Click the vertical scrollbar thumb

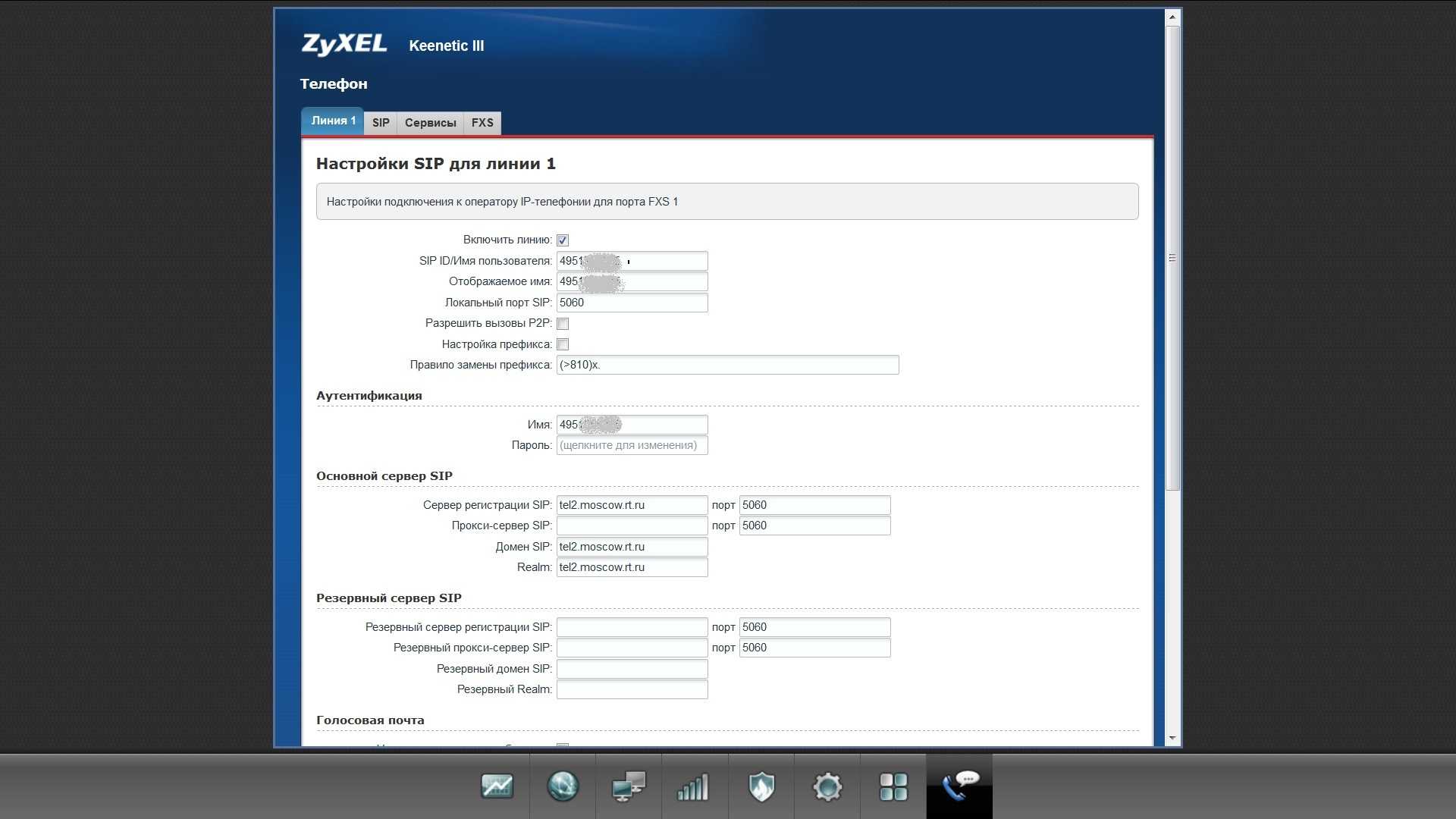point(1172,258)
